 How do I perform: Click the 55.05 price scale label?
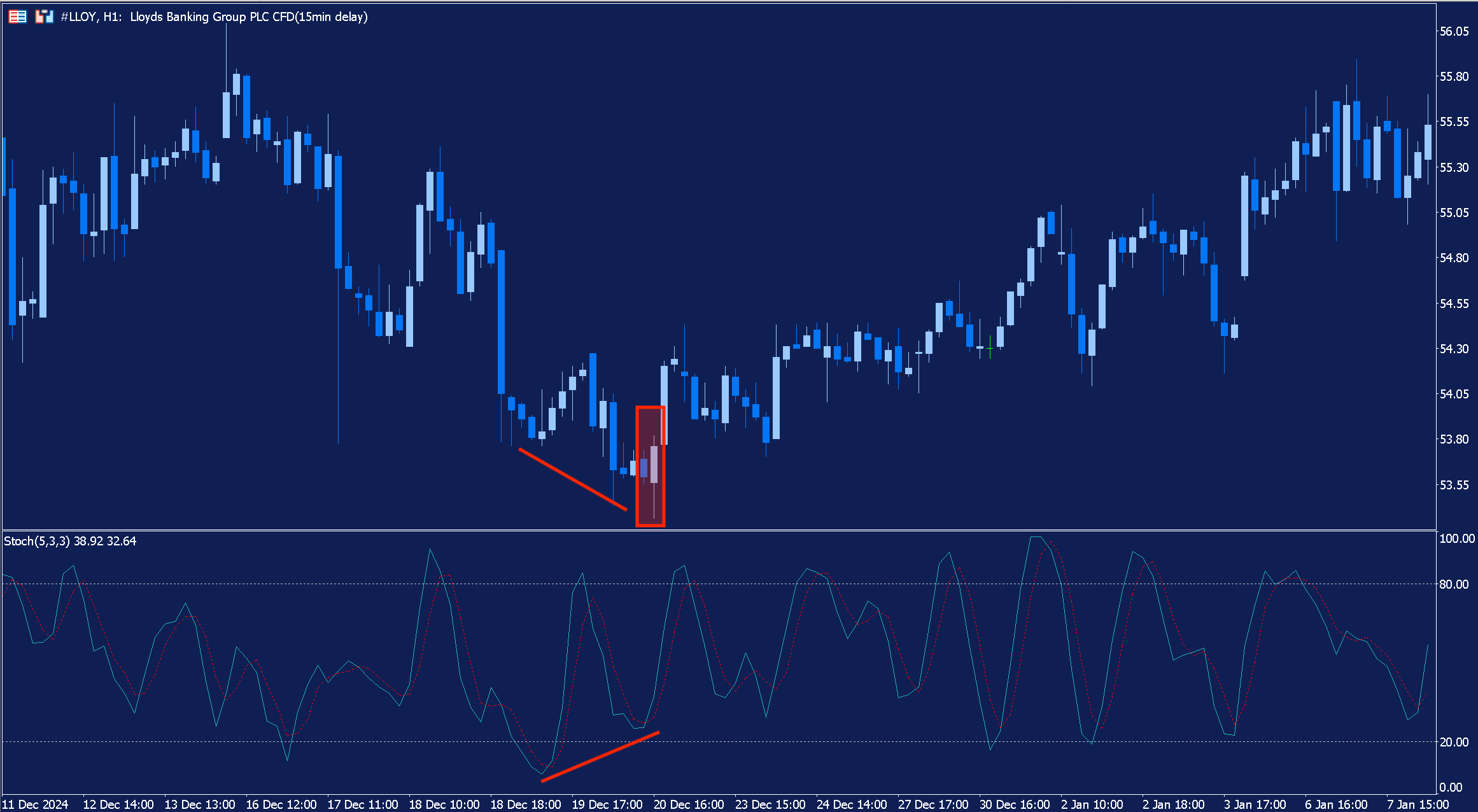1454,213
